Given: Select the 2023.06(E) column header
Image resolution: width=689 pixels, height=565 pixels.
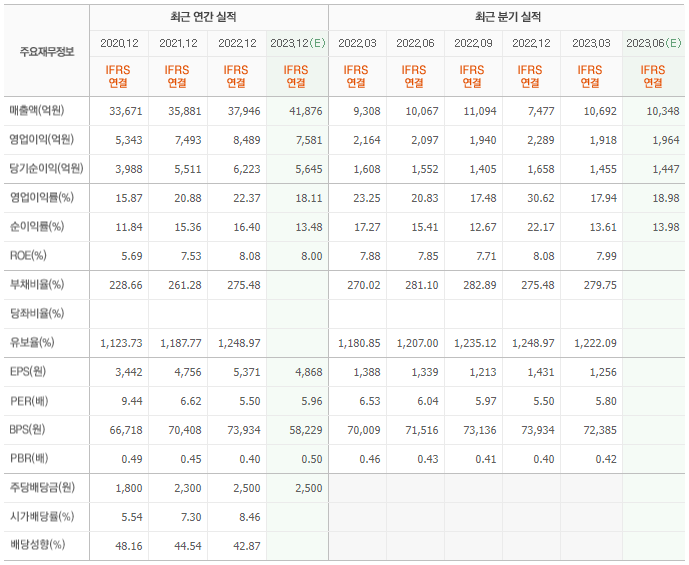Looking at the screenshot, I should (x=654, y=43).
